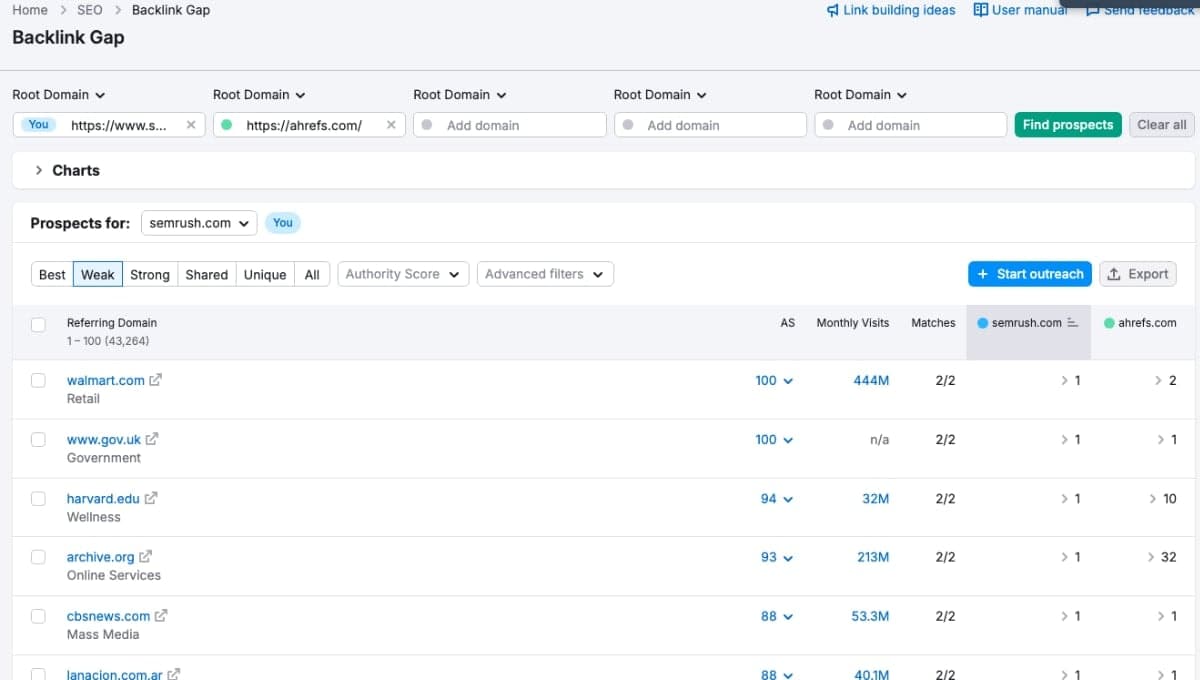Screen dimensions: 1200x680
Task: Expand semrush.com backlinks arrow for walmart.com
Action: point(1064,381)
